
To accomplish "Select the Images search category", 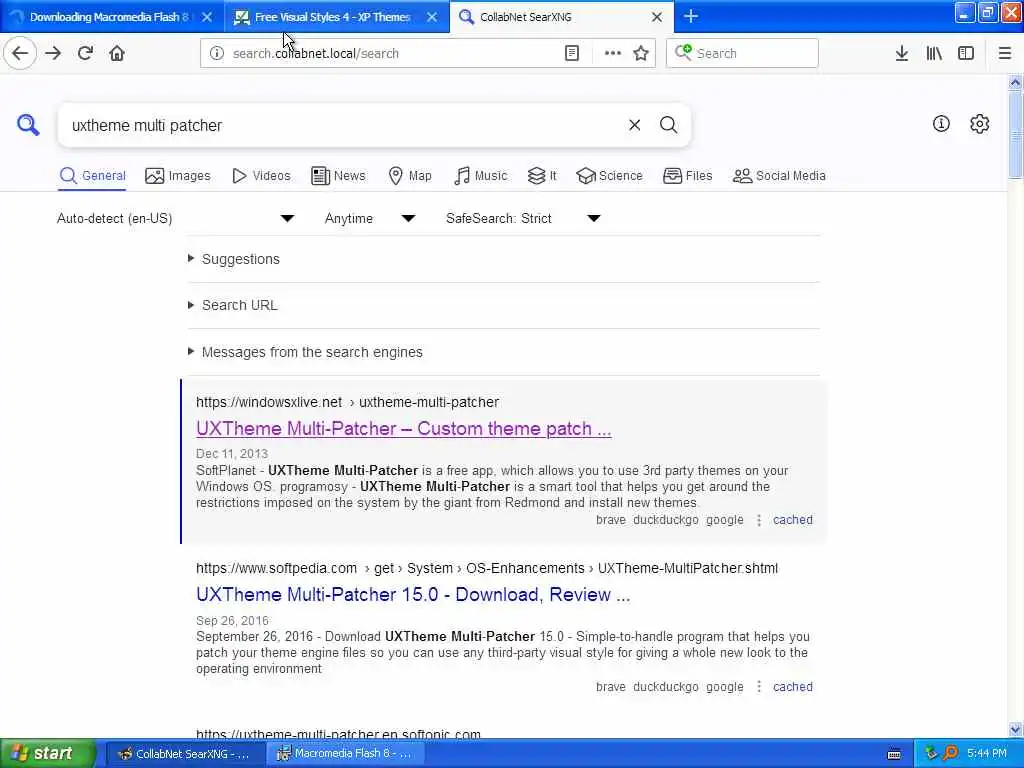I will (x=178, y=176).
